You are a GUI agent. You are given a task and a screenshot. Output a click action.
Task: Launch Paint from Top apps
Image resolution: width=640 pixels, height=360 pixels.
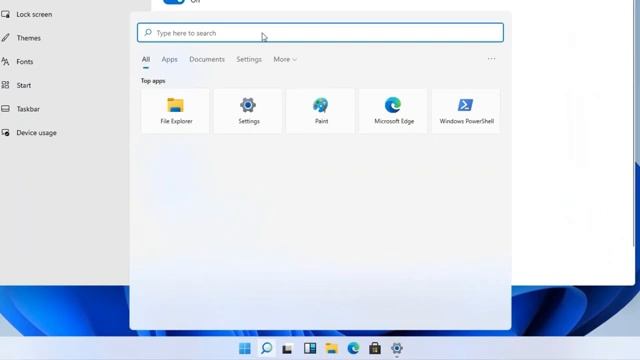(x=321, y=111)
